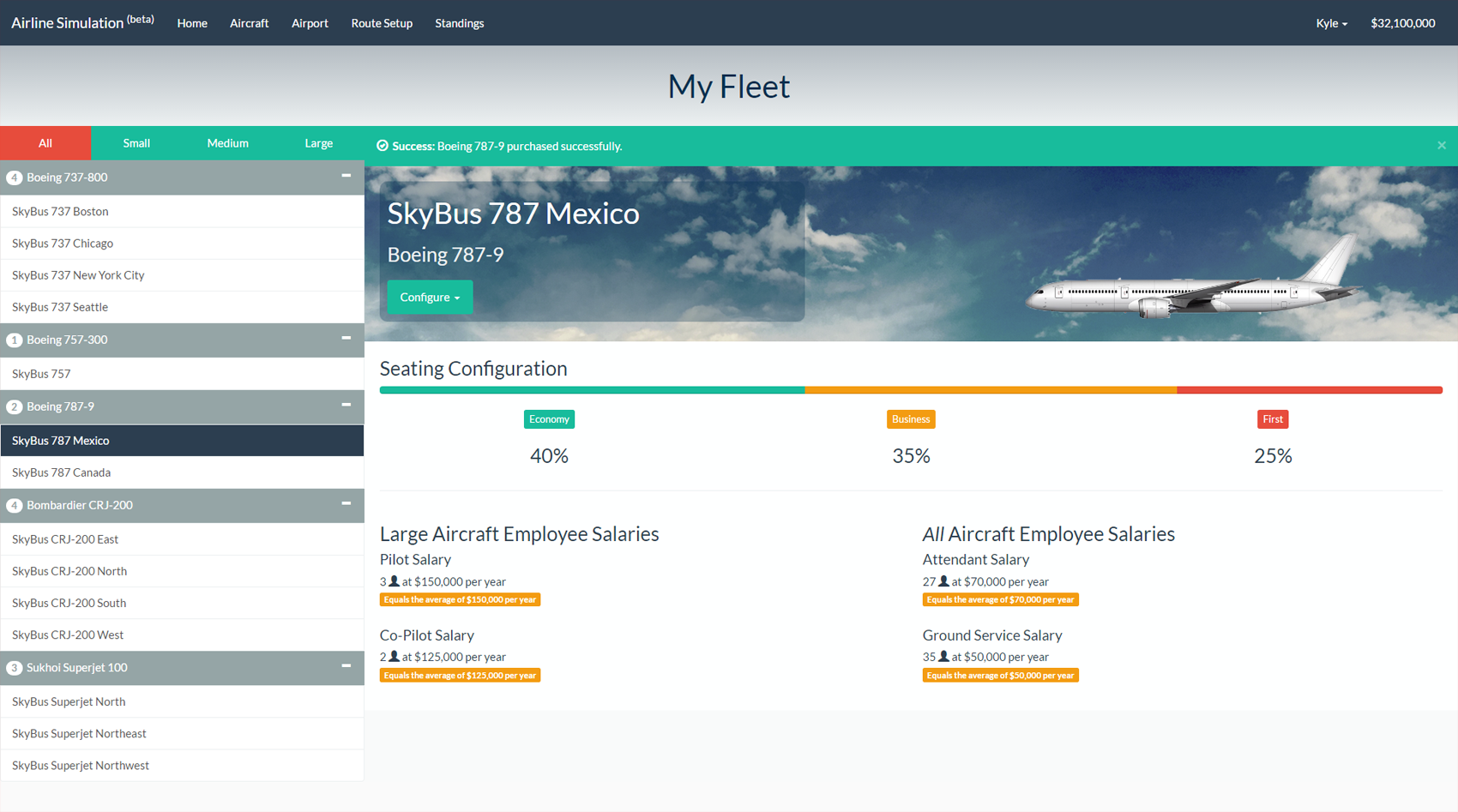This screenshot has width=1458, height=812.
Task: Dismiss the success alert with the X icon
Action: [1441, 146]
